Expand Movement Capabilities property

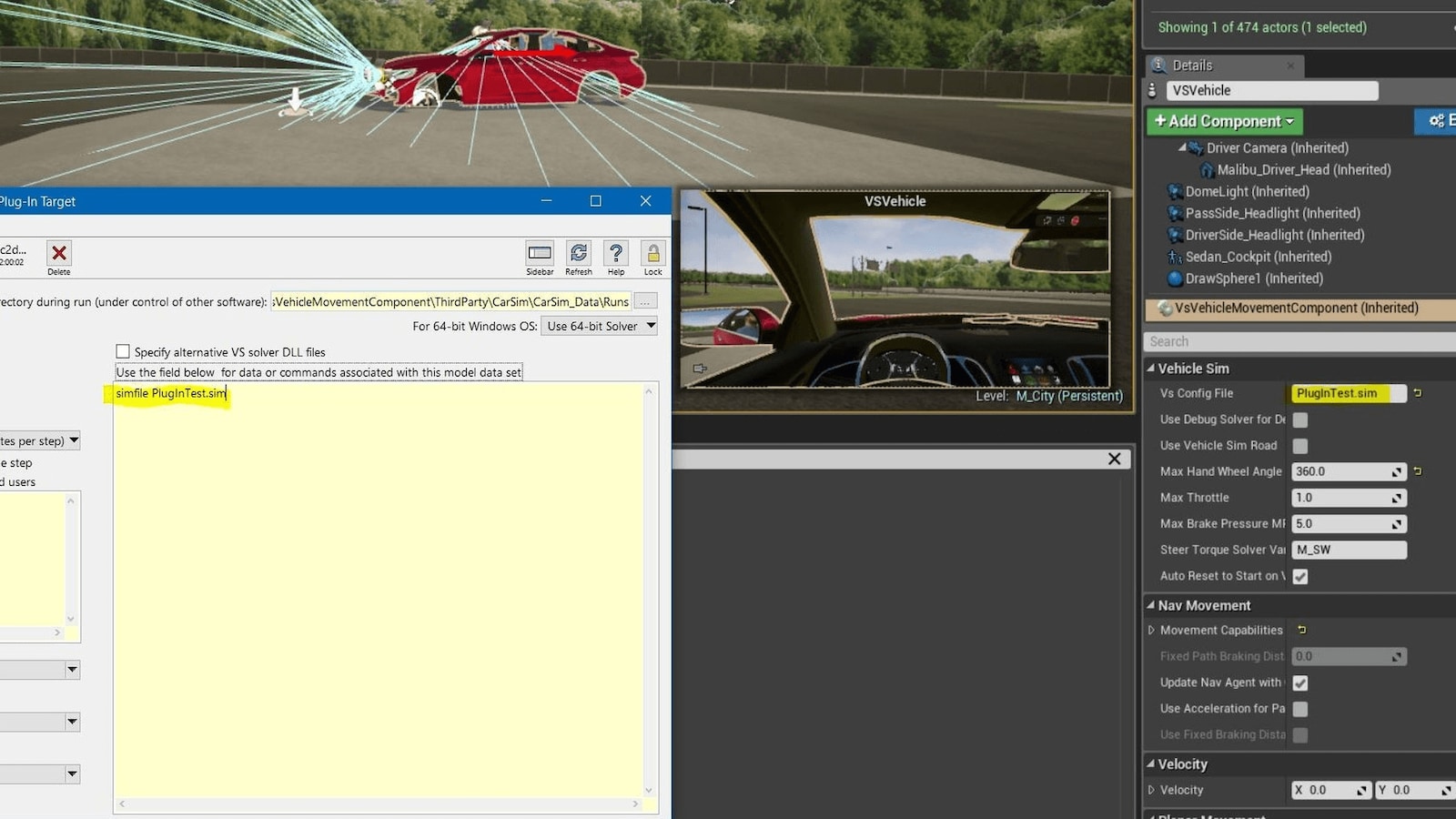1151,630
